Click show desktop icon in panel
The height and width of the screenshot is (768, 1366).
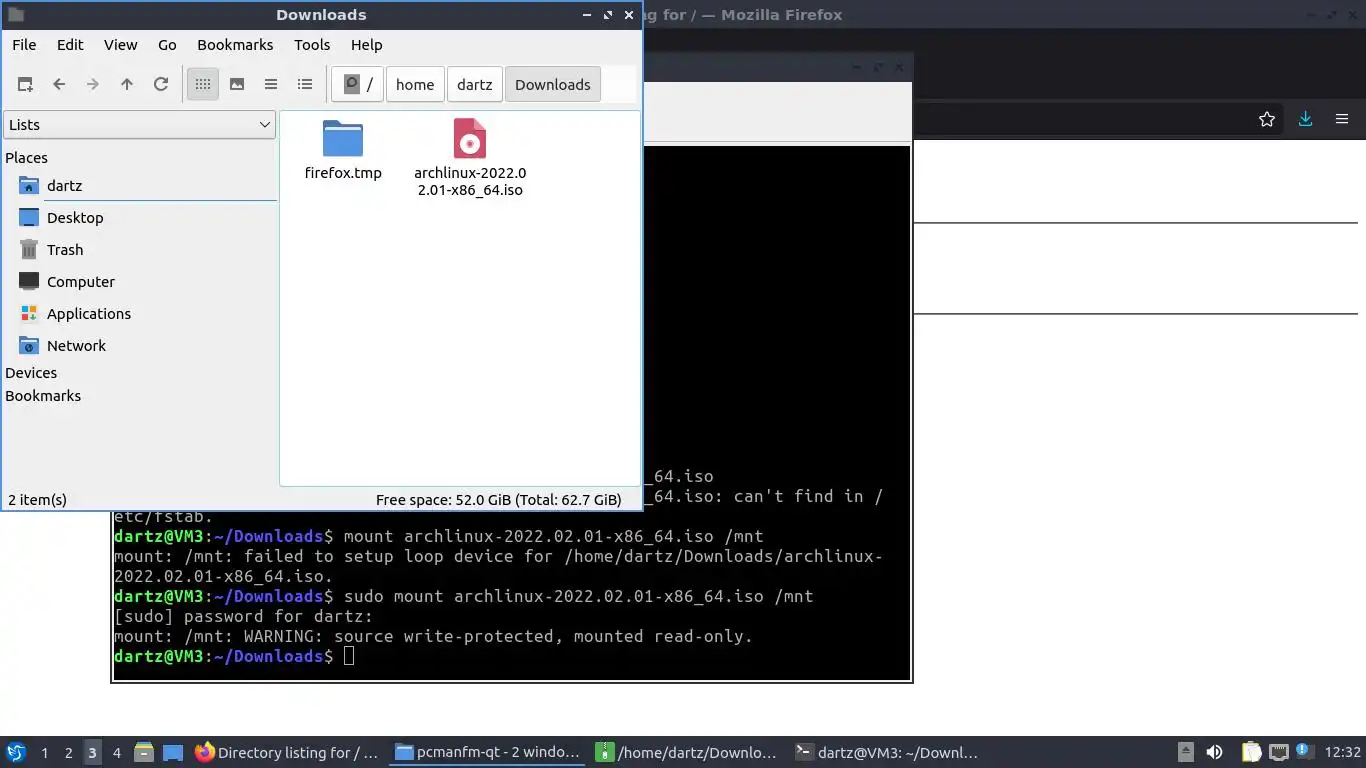173,753
